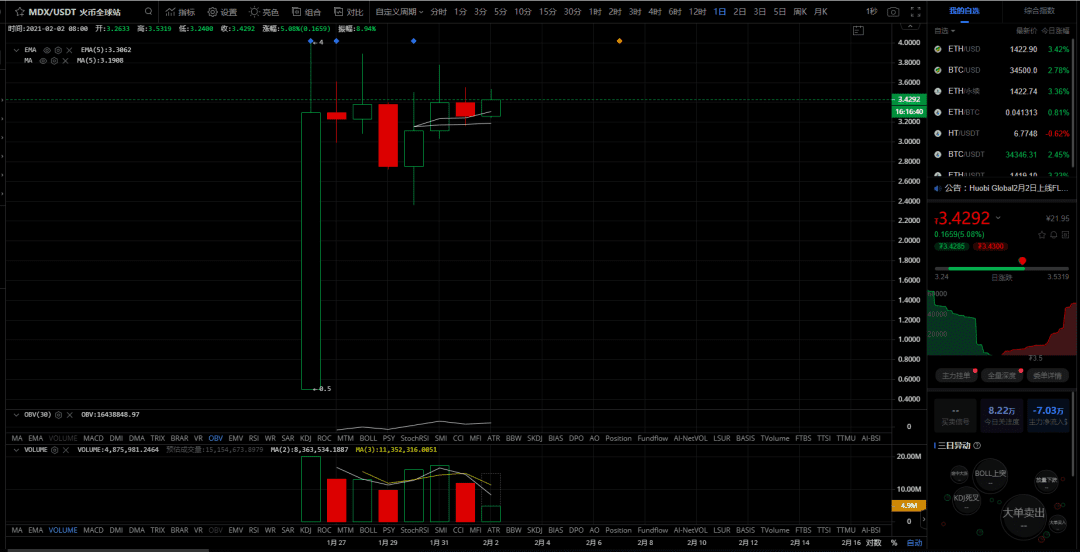1080x552 pixels.
Task: Click star icon below ¥21.95
Action: tap(1041, 234)
